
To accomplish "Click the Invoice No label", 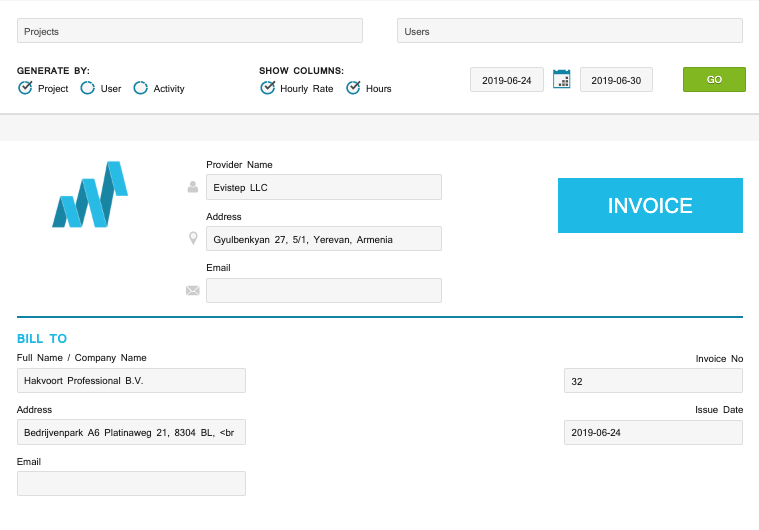I will [719, 359].
